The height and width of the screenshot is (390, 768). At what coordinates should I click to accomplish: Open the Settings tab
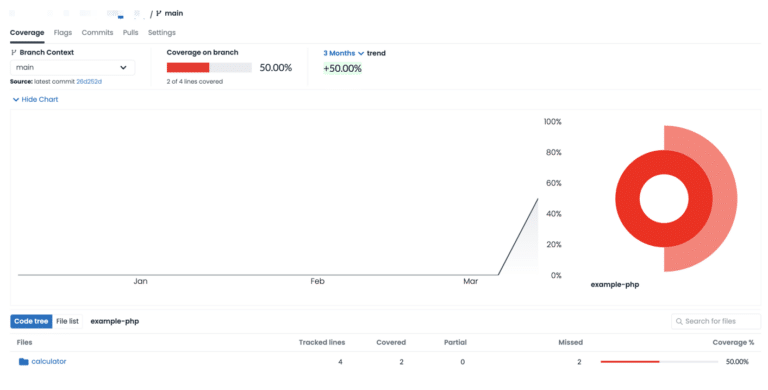(x=162, y=32)
